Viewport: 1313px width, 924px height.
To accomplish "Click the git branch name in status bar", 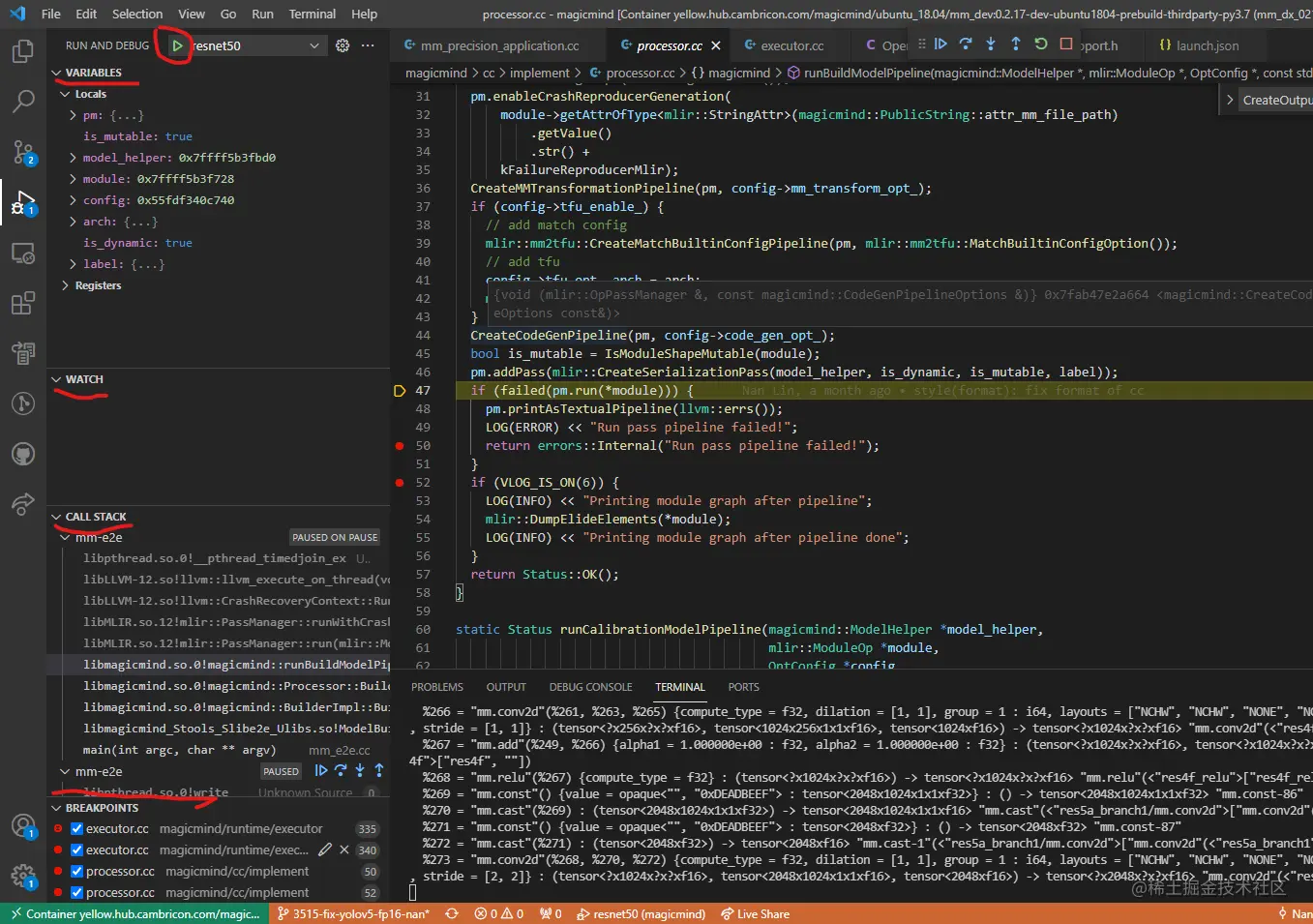I will click(353, 914).
